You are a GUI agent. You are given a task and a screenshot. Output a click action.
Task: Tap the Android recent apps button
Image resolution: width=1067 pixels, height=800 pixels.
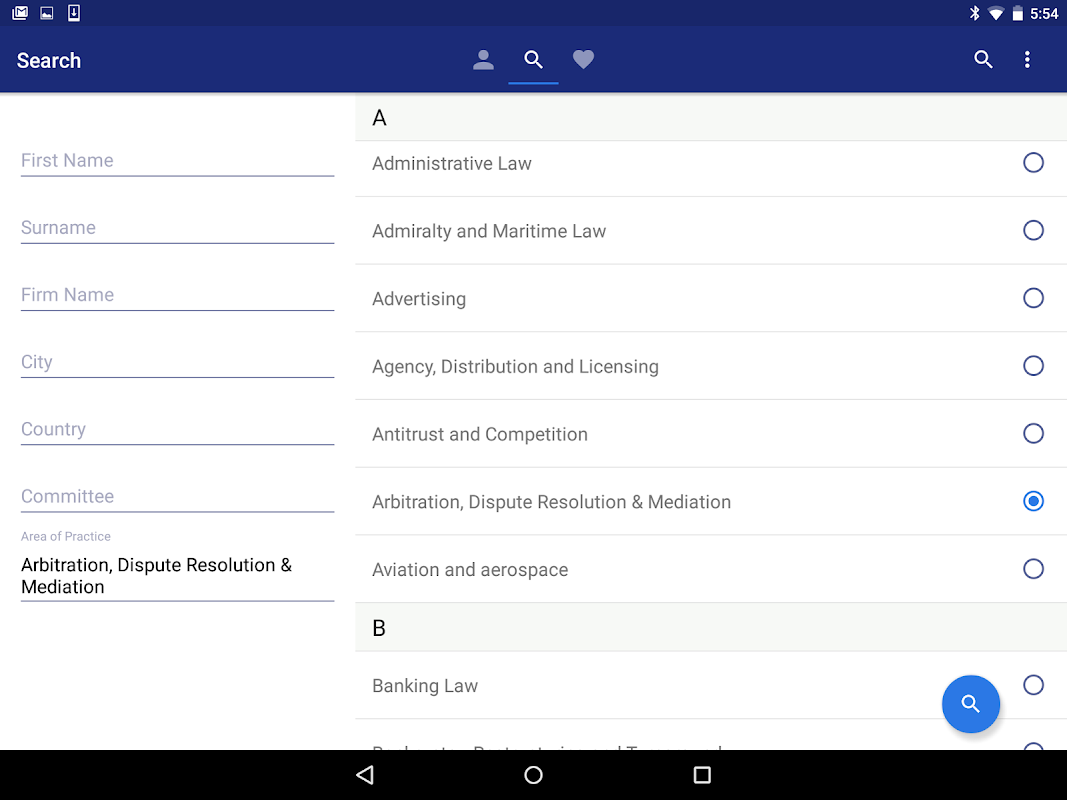[x=702, y=775]
